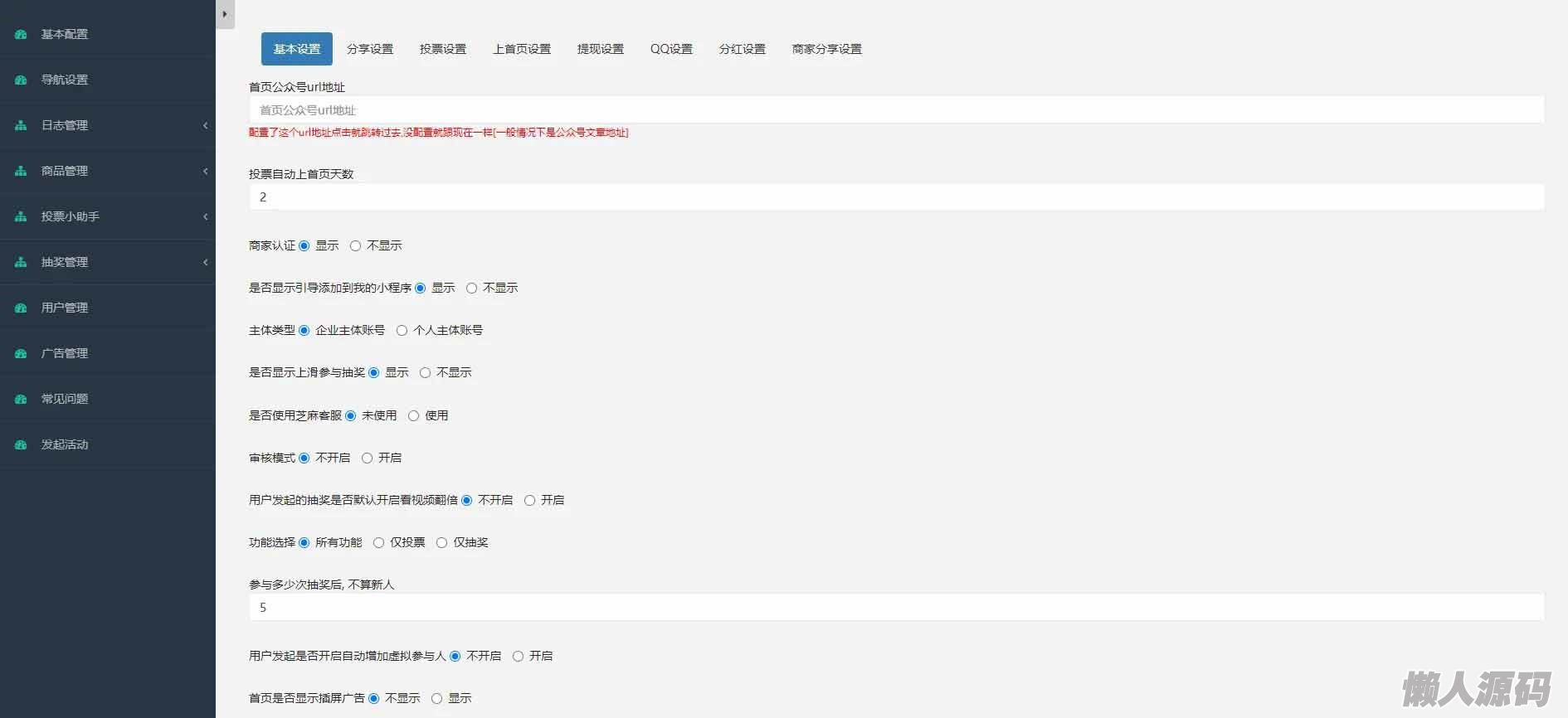1568x718 pixels.
Task: Go to the 商家分享设置 tab
Action: pos(827,49)
